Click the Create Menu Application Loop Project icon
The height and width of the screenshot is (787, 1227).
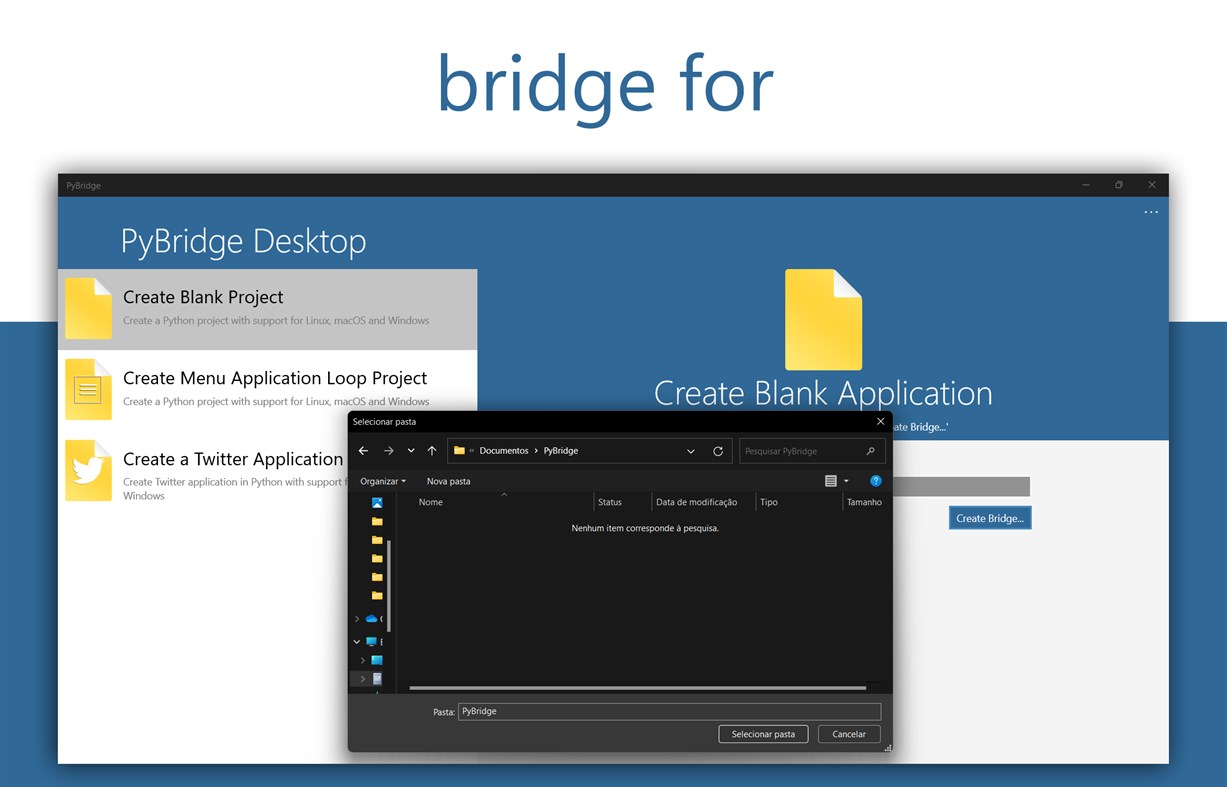(88, 389)
